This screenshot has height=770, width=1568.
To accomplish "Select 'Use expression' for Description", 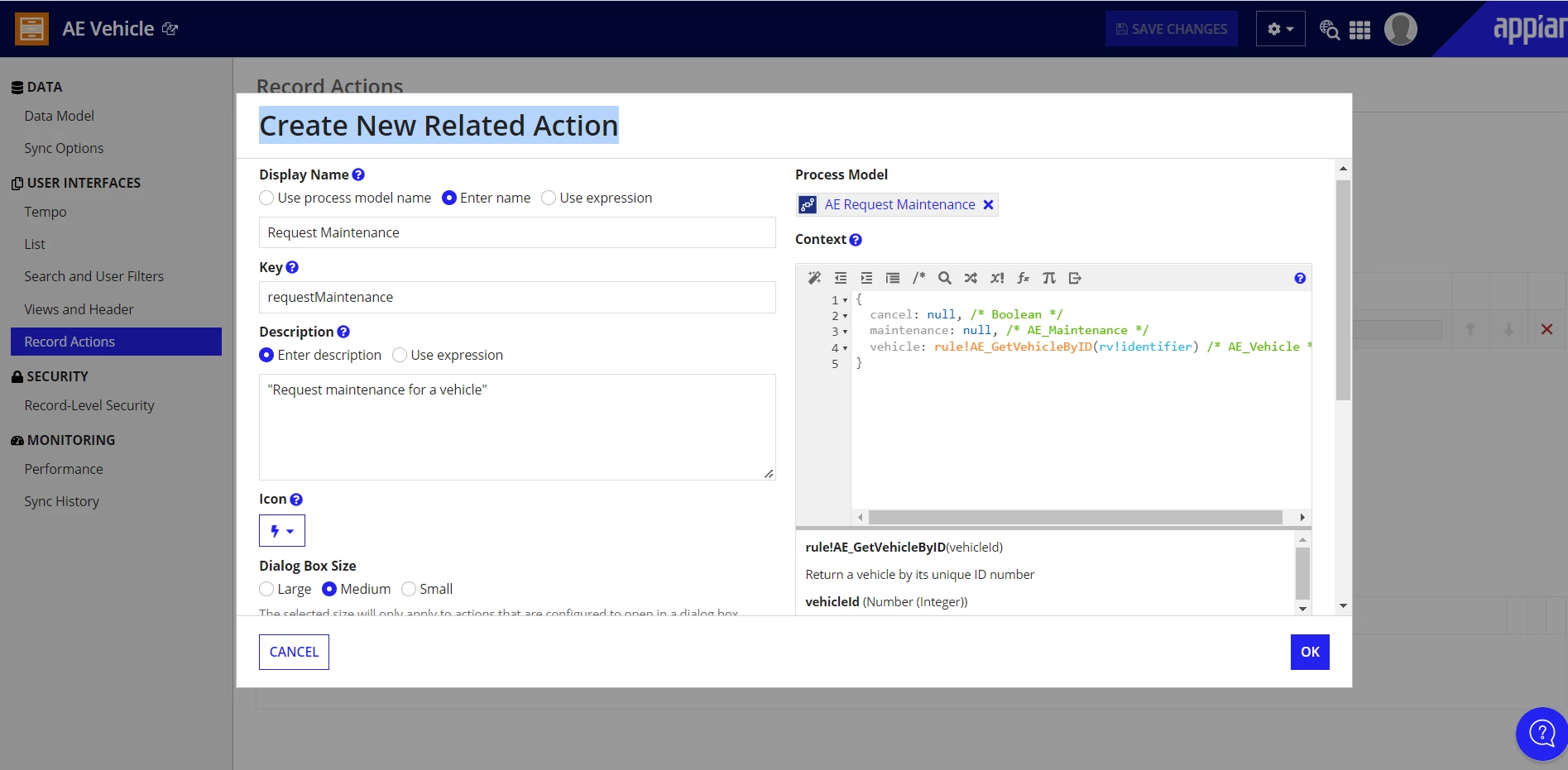I will click(x=400, y=355).
